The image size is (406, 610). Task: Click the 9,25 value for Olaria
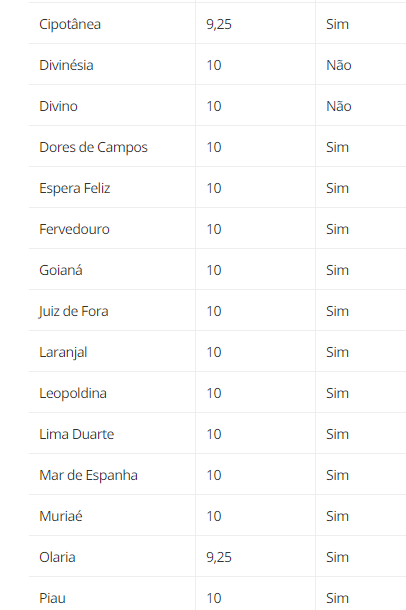219,557
